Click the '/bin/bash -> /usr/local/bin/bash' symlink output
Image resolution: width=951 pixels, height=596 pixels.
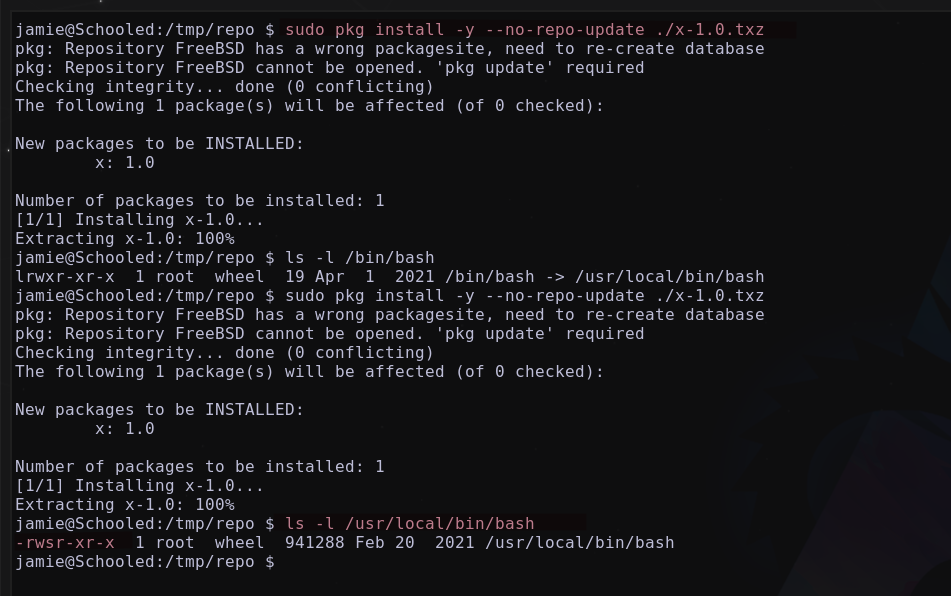pos(605,277)
